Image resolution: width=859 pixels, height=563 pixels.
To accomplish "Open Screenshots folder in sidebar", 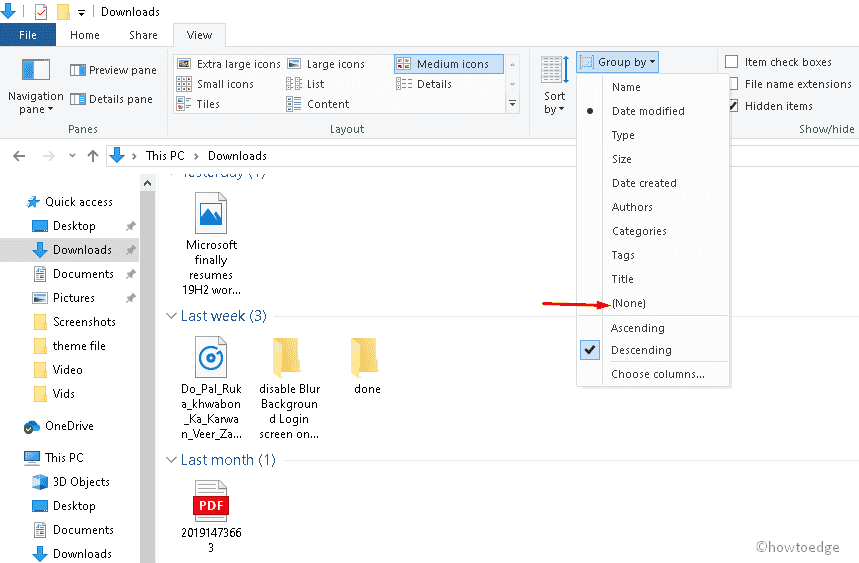I will pyautogui.click(x=84, y=322).
